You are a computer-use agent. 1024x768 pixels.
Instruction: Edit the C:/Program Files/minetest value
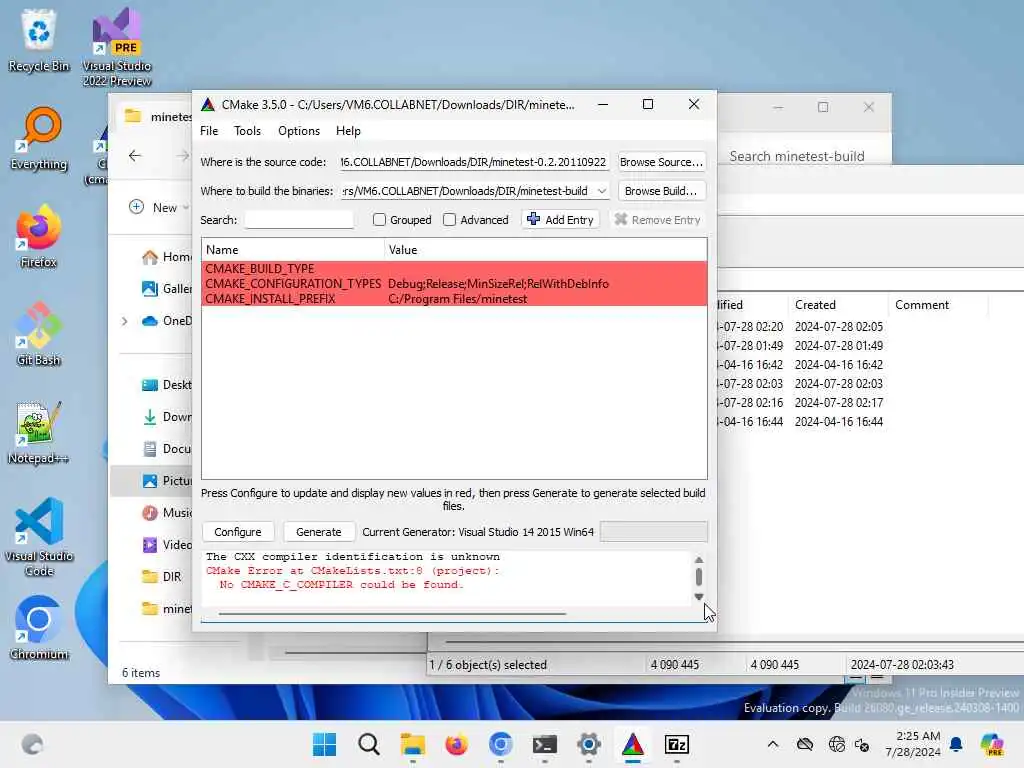coord(458,298)
